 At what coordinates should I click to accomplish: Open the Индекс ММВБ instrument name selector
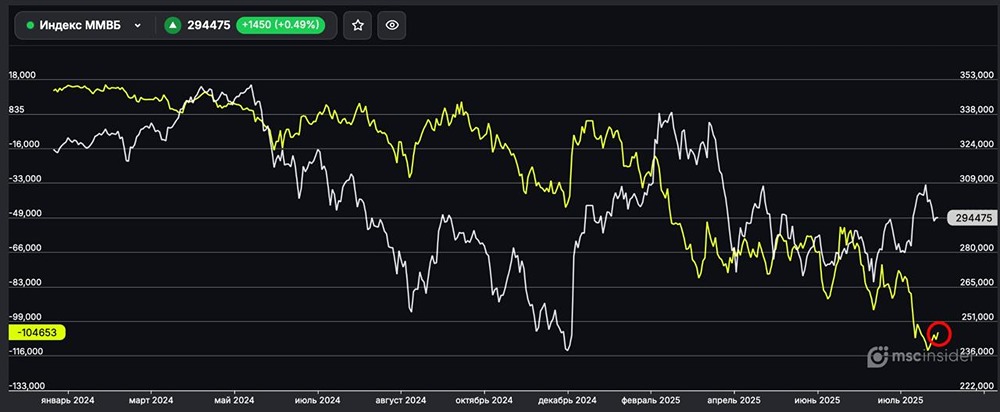pos(80,26)
